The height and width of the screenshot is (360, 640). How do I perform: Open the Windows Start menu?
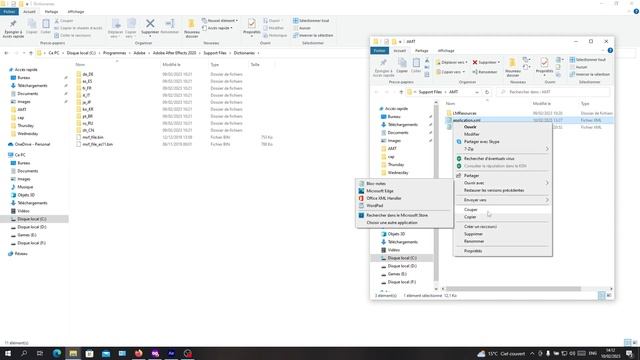coord(8,353)
